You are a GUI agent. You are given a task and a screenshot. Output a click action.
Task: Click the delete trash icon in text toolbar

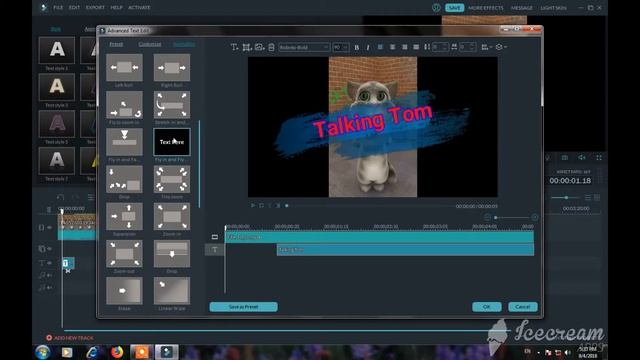click(x=271, y=47)
